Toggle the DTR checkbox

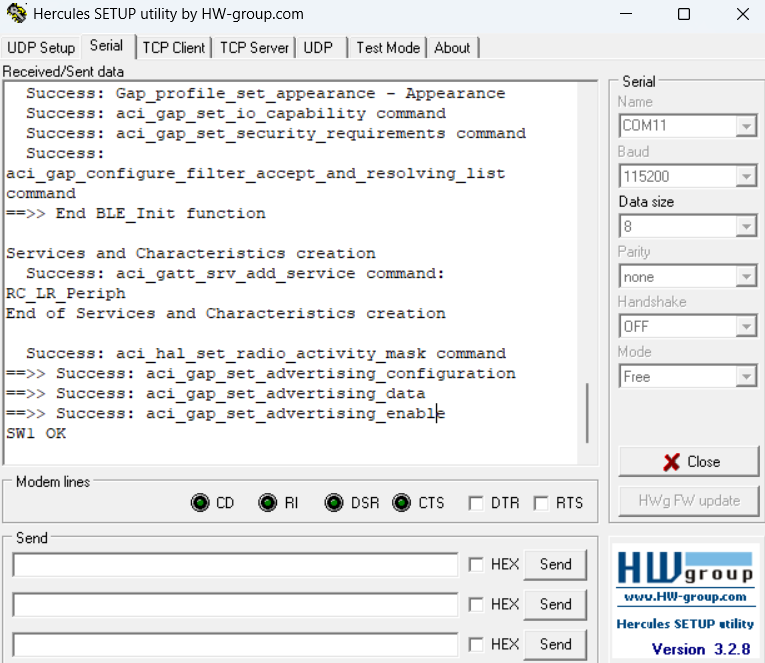[475, 503]
